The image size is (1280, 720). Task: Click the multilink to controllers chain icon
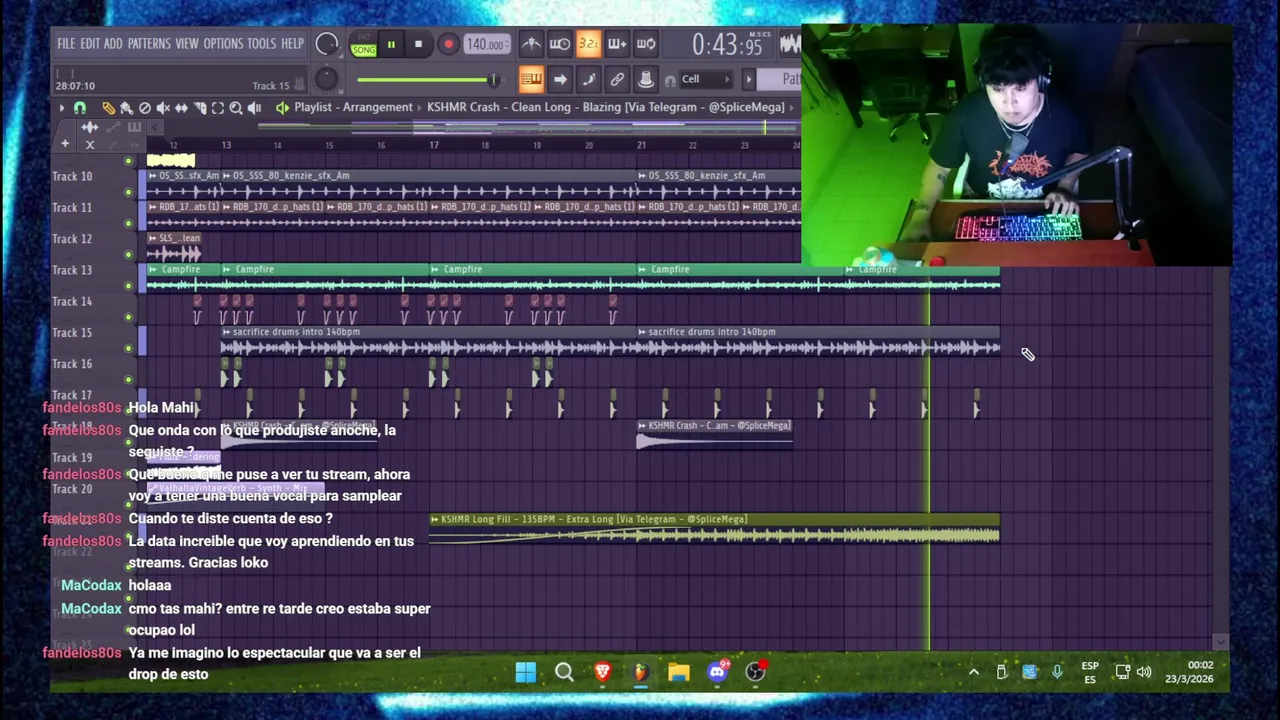(x=617, y=79)
